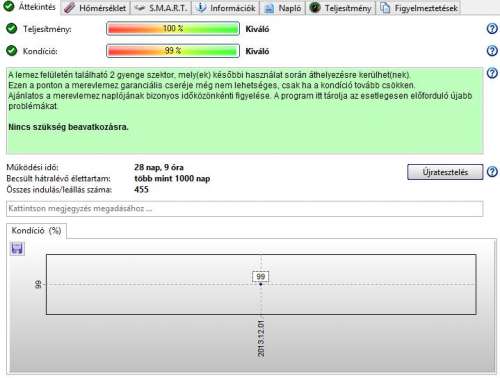Switch to the Teljesítmény tab
Screen dimensions: 500x378
pos(340,8)
